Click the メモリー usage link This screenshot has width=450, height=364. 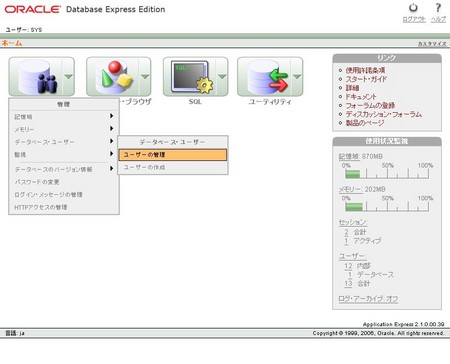click(350, 189)
